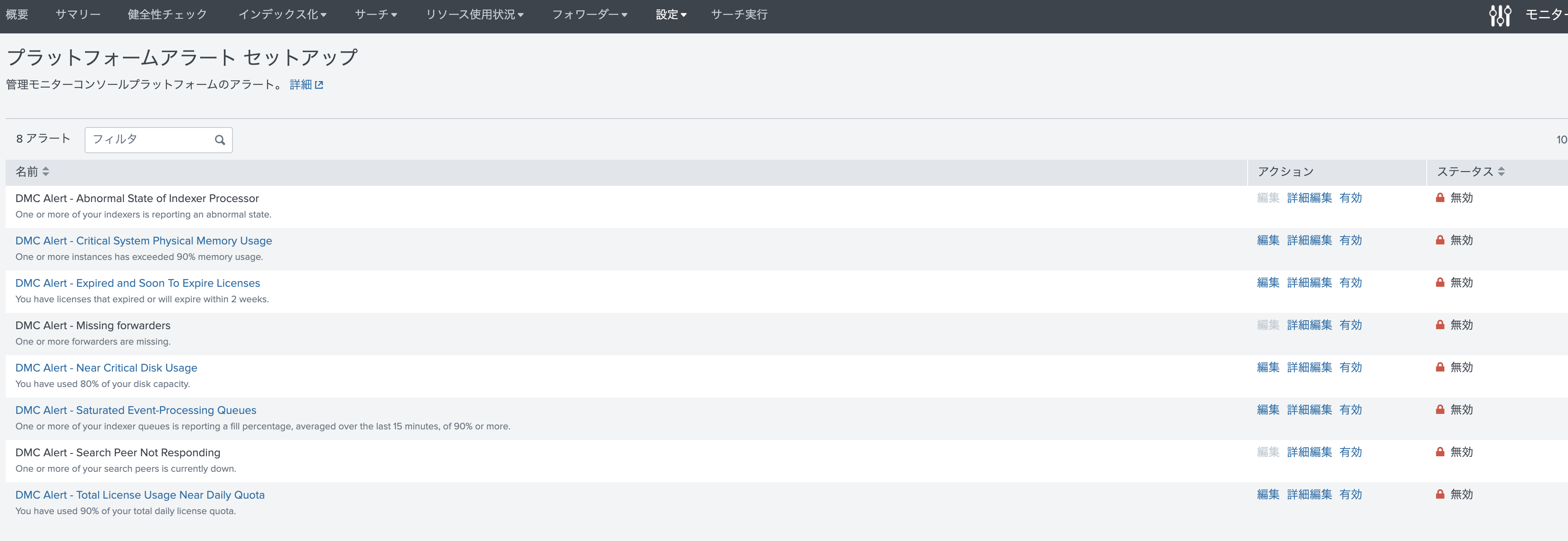This screenshot has width=1568, height=541.
Task: Expand the インデックス化 dropdown menu
Action: coord(282,15)
